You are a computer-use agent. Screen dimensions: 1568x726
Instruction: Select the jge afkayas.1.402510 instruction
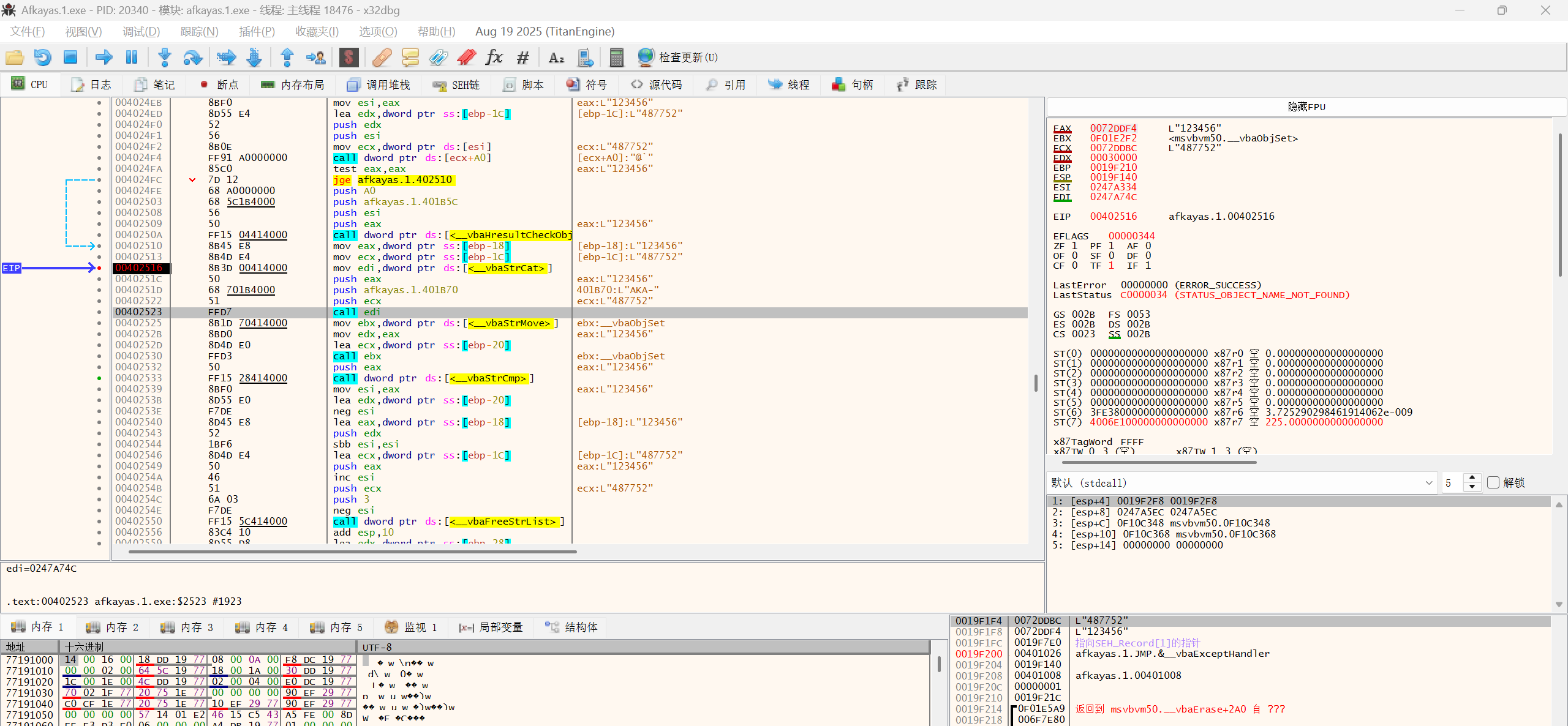pyautogui.click(x=393, y=180)
